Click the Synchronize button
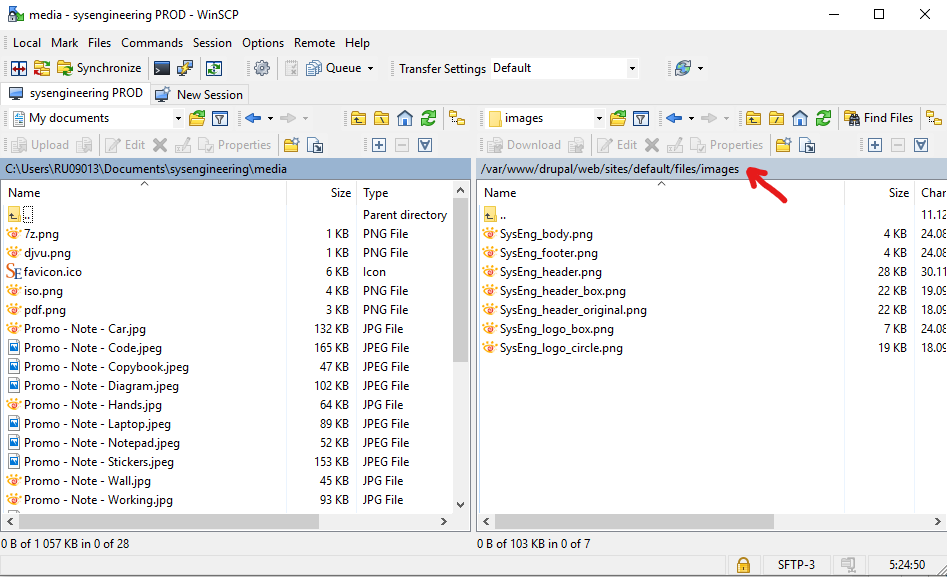947x577 pixels. (x=99, y=68)
